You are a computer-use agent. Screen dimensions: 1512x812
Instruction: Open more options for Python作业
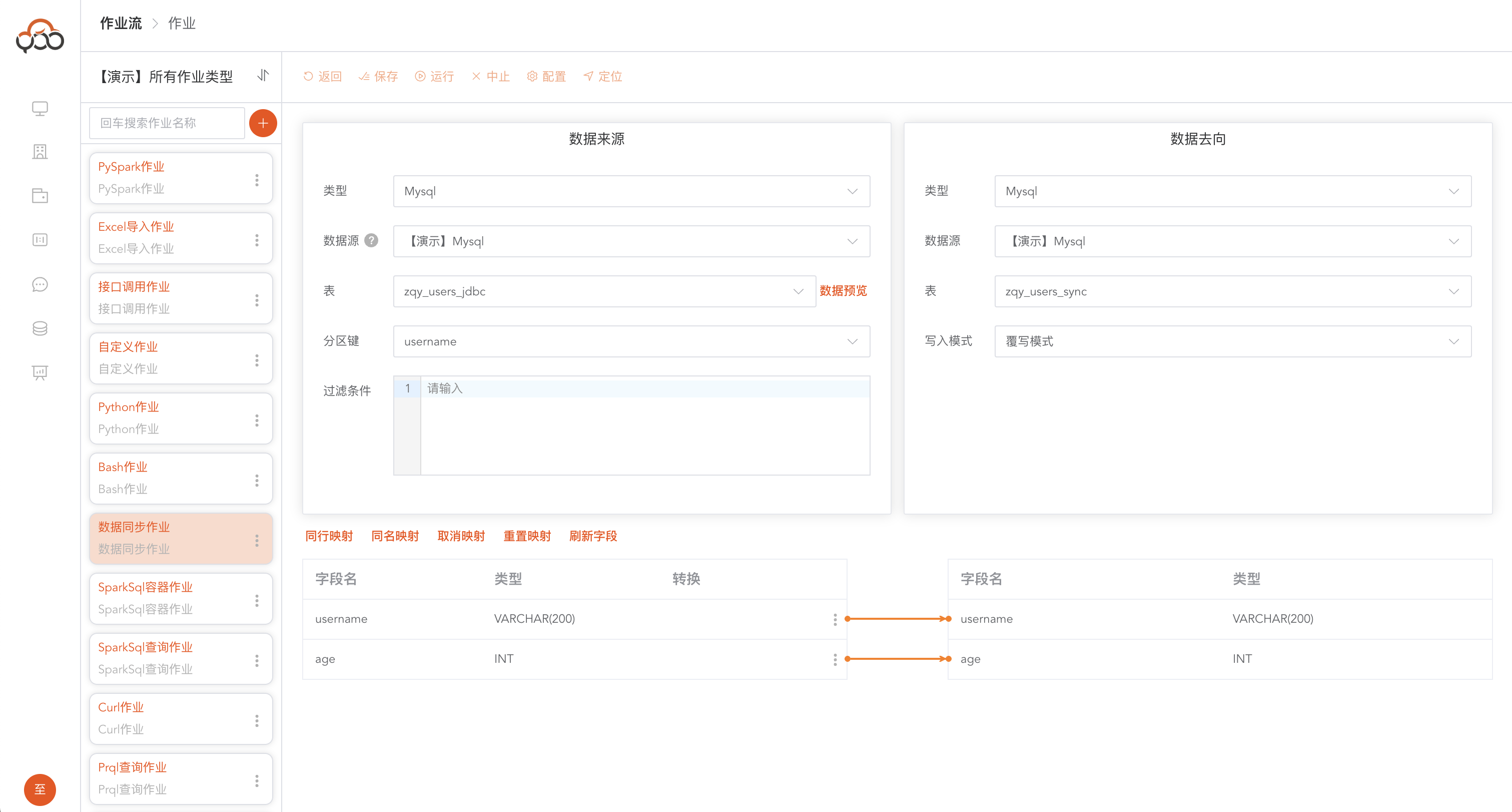coord(257,420)
